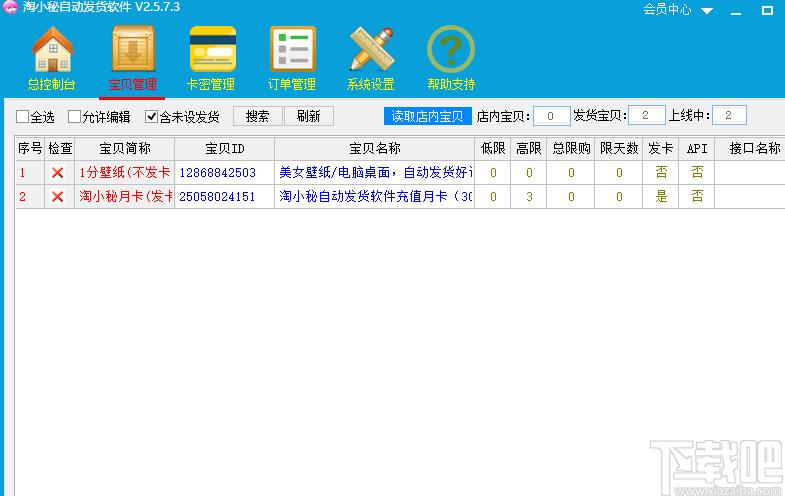The height and width of the screenshot is (496, 785).
Task: Click API value 否 in row 2
Action: pos(697,197)
